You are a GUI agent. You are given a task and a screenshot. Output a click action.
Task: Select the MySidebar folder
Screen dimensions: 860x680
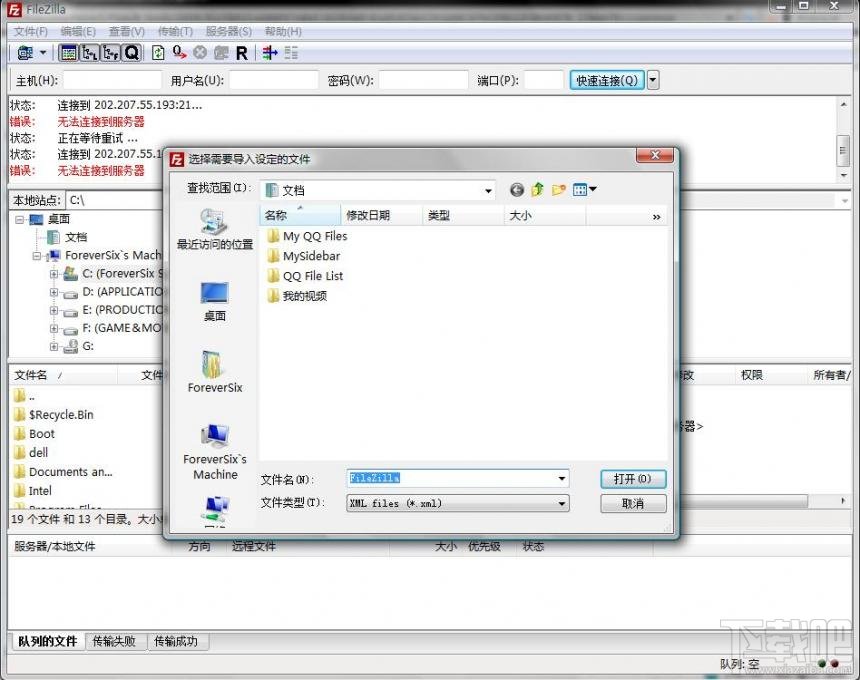pos(304,256)
